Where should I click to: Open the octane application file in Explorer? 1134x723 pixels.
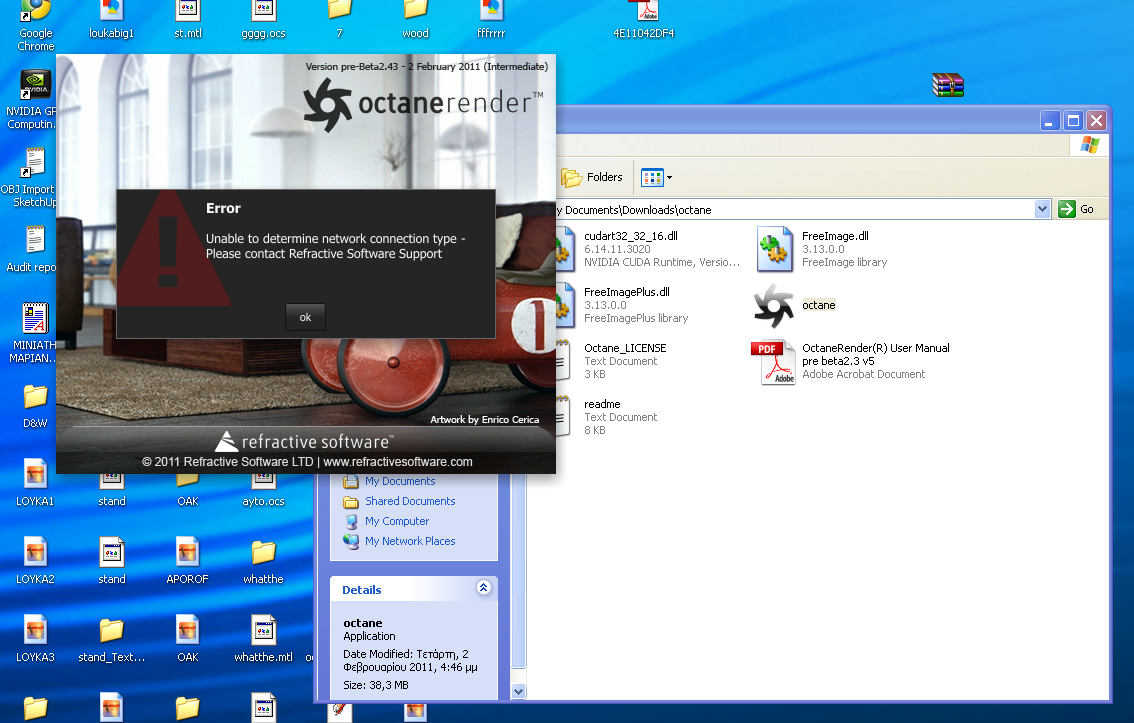point(773,305)
